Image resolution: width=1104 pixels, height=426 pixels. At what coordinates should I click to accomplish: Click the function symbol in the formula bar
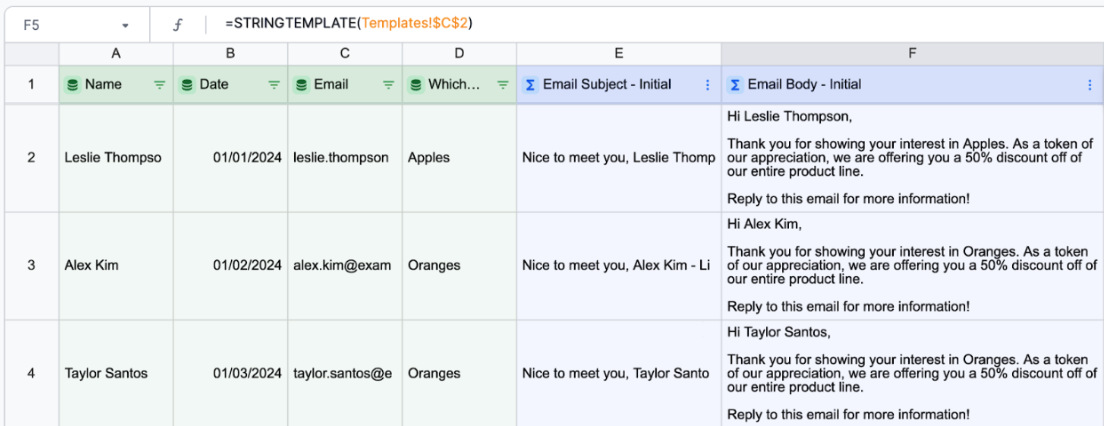178,25
